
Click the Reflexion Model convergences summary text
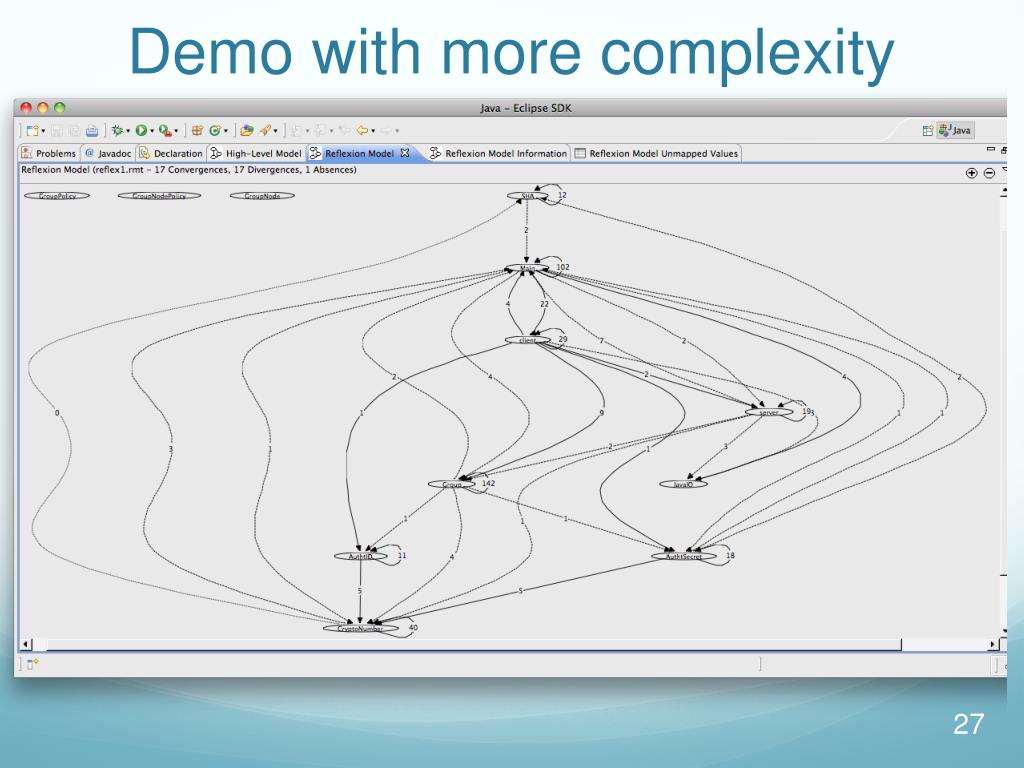coord(189,170)
